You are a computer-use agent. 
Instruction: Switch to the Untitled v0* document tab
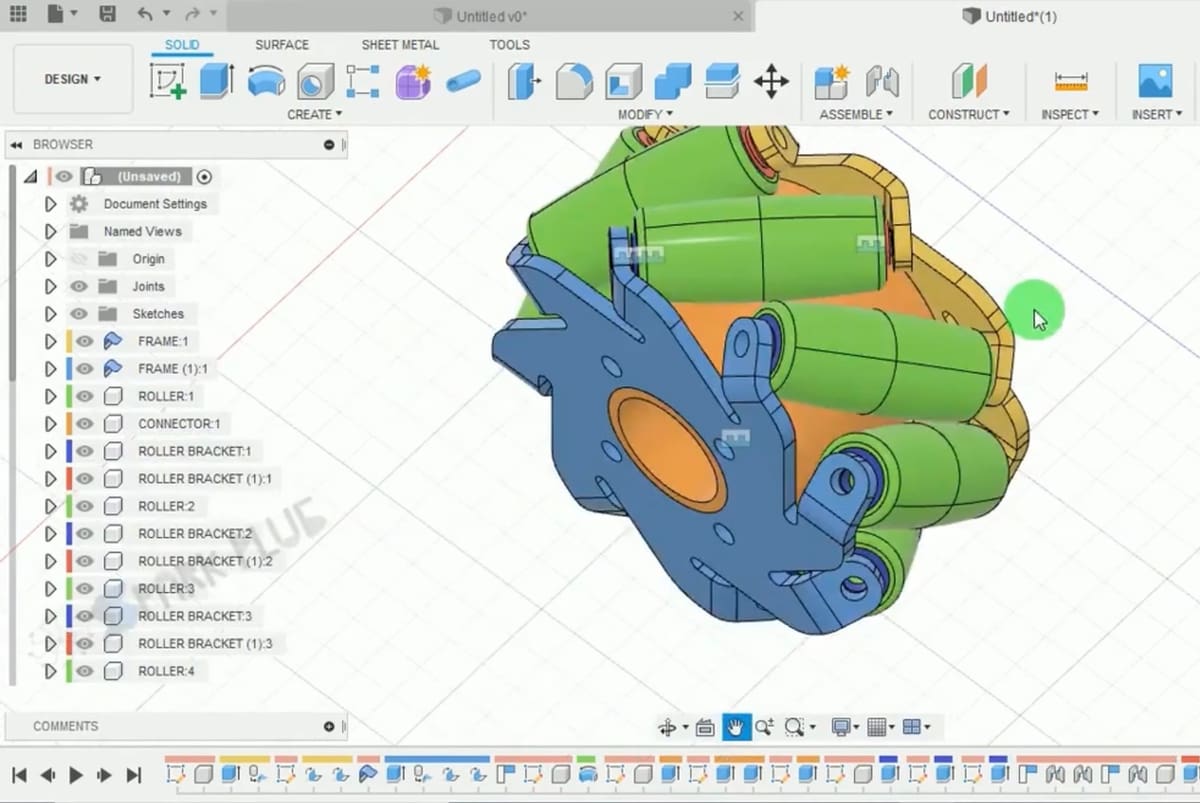pos(490,16)
